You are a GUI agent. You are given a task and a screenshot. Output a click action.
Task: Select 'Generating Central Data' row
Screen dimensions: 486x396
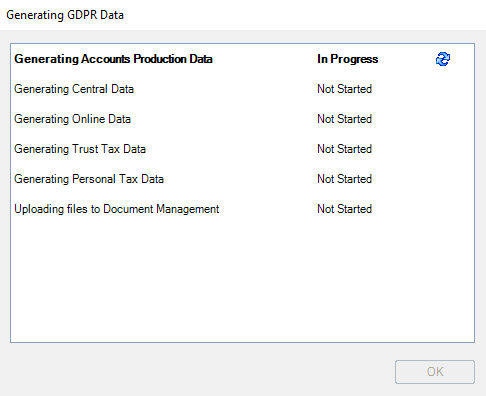[242, 89]
